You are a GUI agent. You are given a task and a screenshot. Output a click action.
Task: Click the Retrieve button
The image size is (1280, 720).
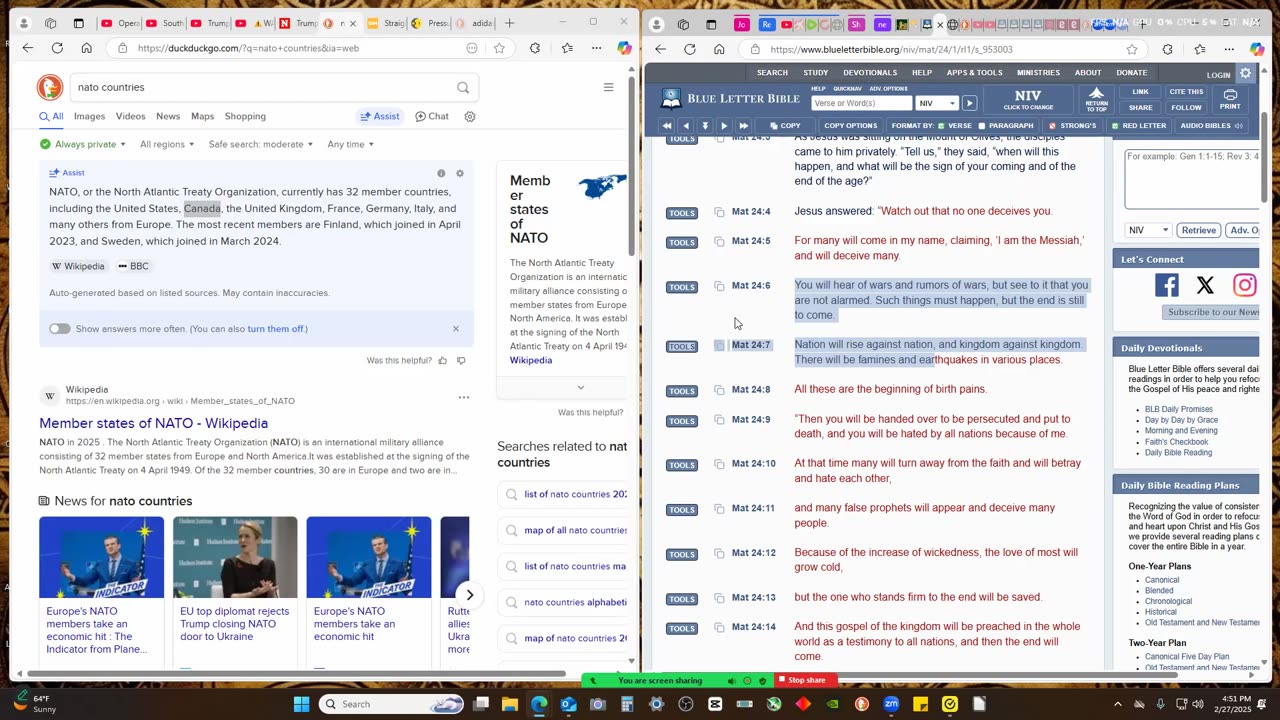(x=1198, y=230)
